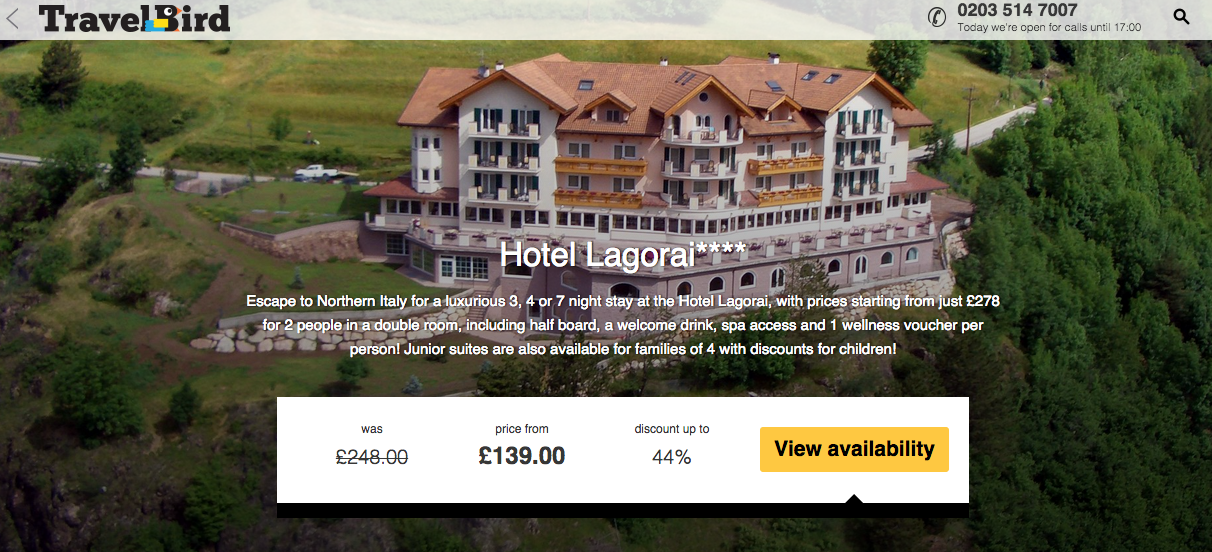Click the 44% discount value
The image size is (1212, 552).
(x=671, y=457)
